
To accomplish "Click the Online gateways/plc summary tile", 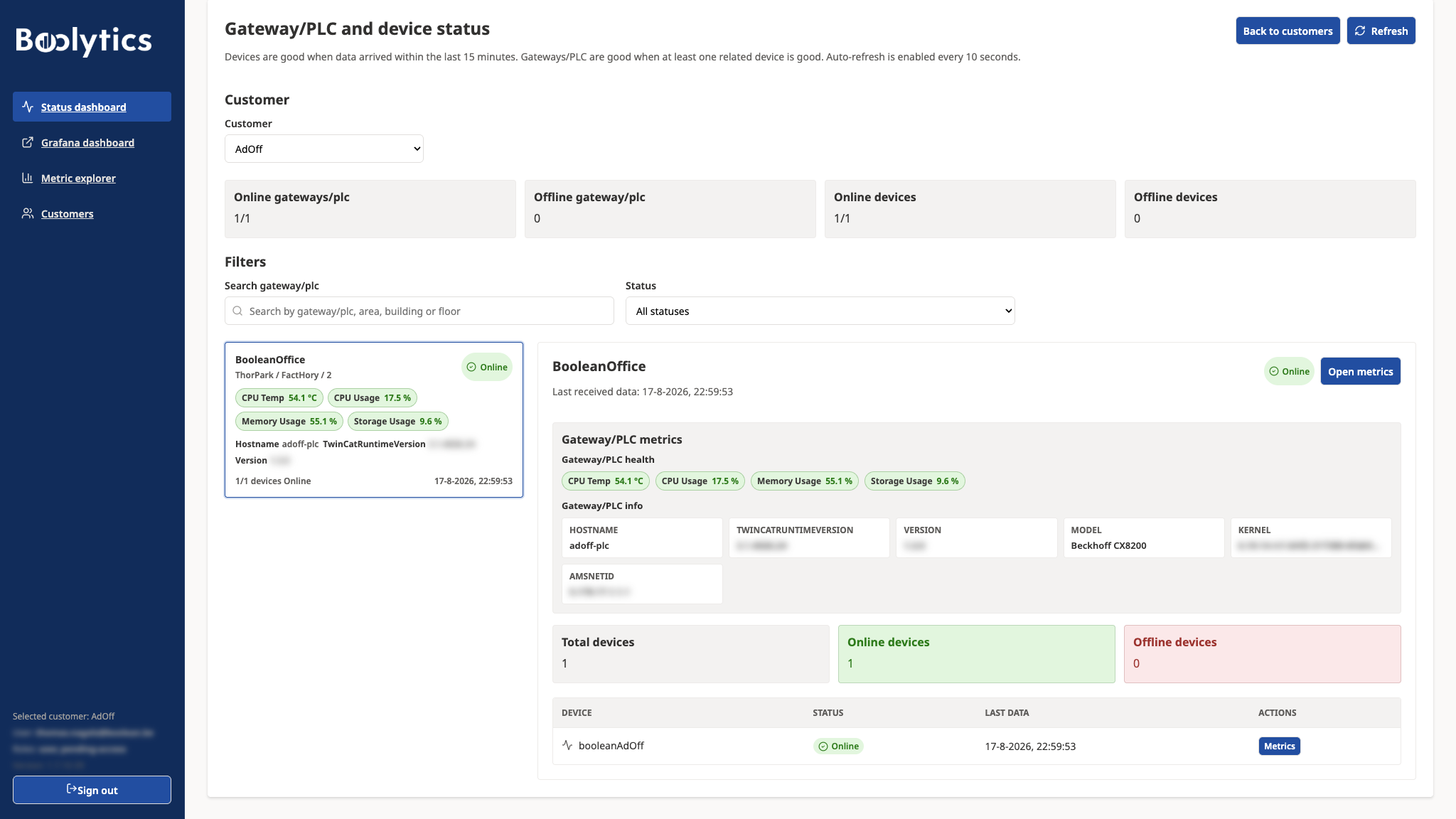I will tap(370, 208).
